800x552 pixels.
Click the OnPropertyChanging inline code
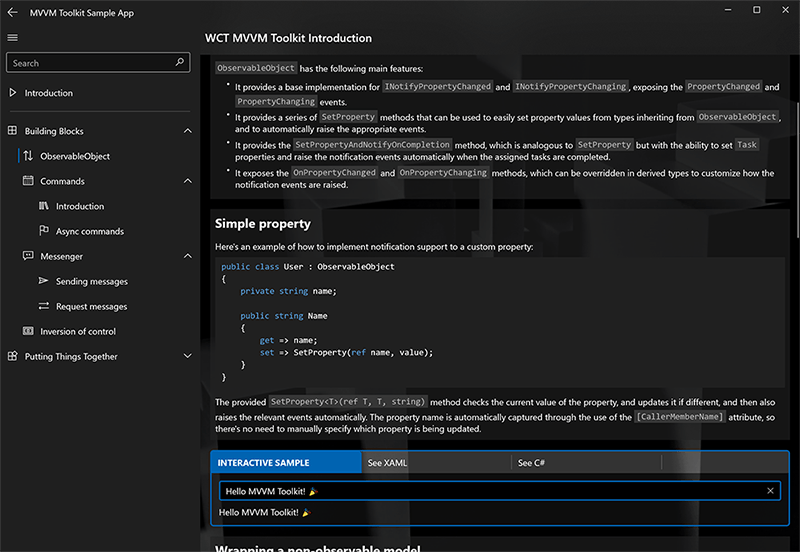(x=443, y=172)
